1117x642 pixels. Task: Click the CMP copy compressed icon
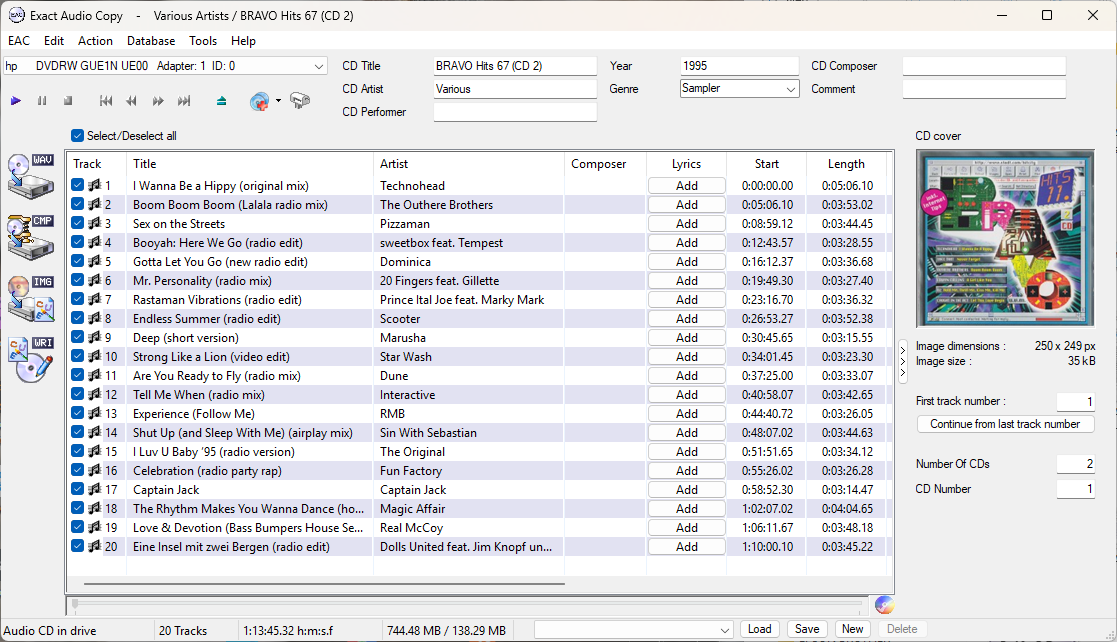click(x=30, y=235)
